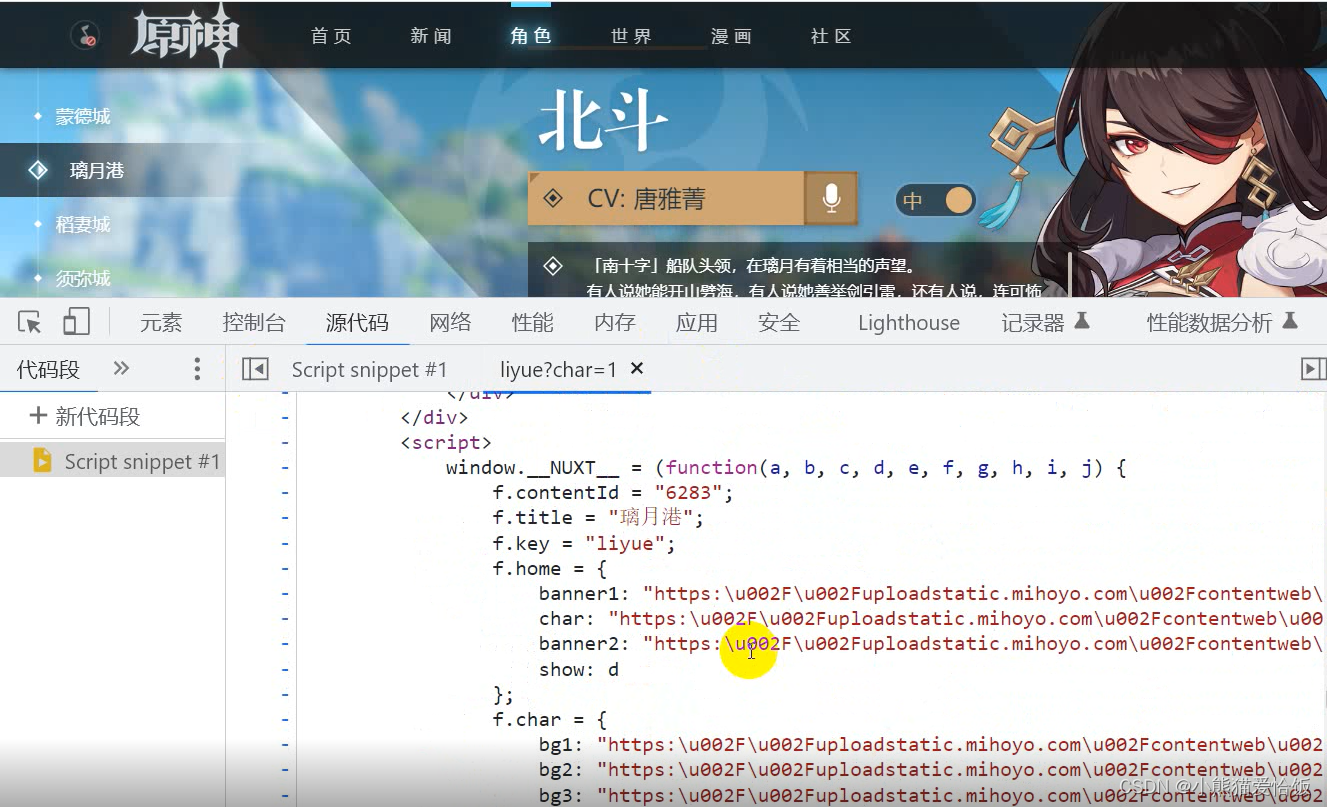Select 须弥城 in the city list
1327x807 pixels.
pyautogui.click(x=82, y=278)
